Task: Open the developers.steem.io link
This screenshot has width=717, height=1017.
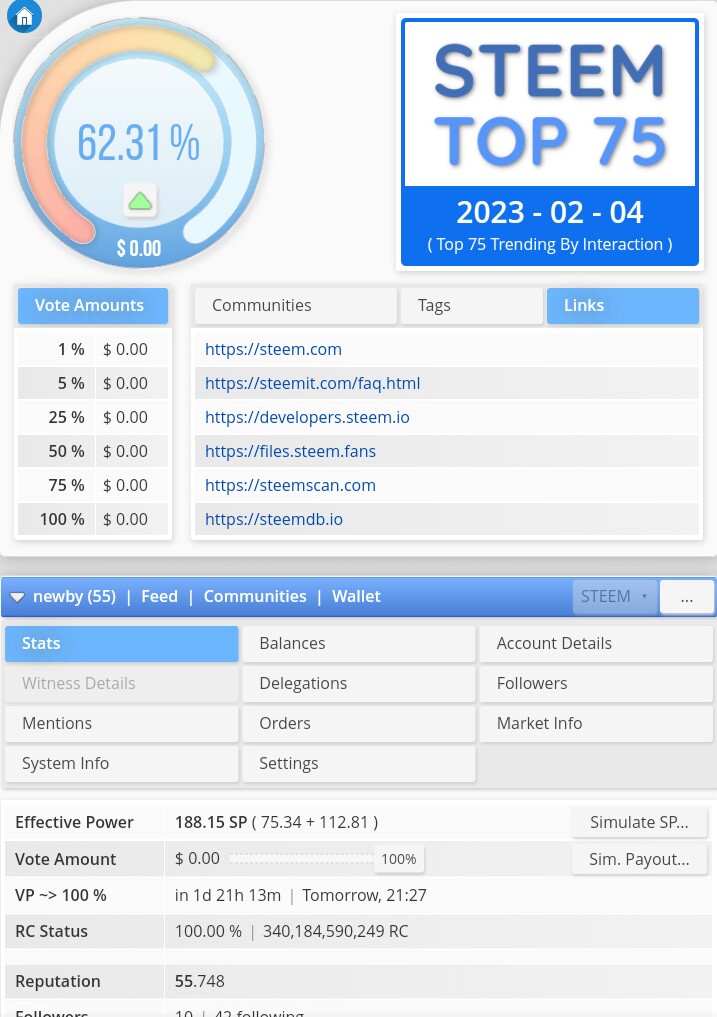Action: 307,417
